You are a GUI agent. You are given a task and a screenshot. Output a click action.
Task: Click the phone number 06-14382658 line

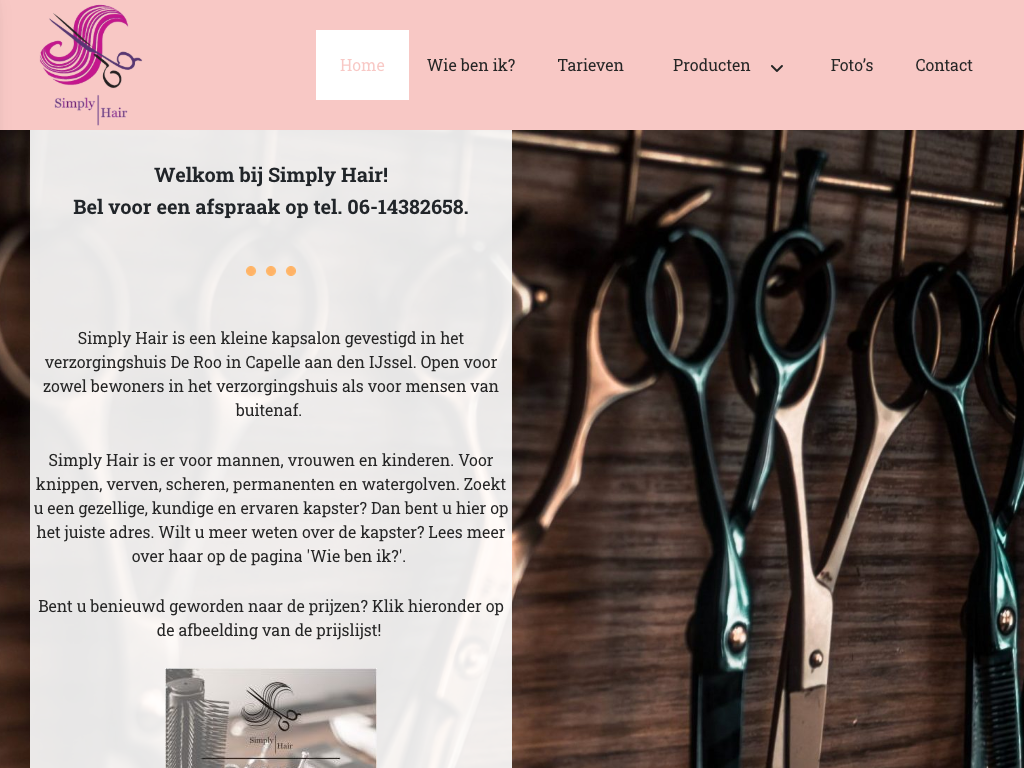(x=271, y=207)
